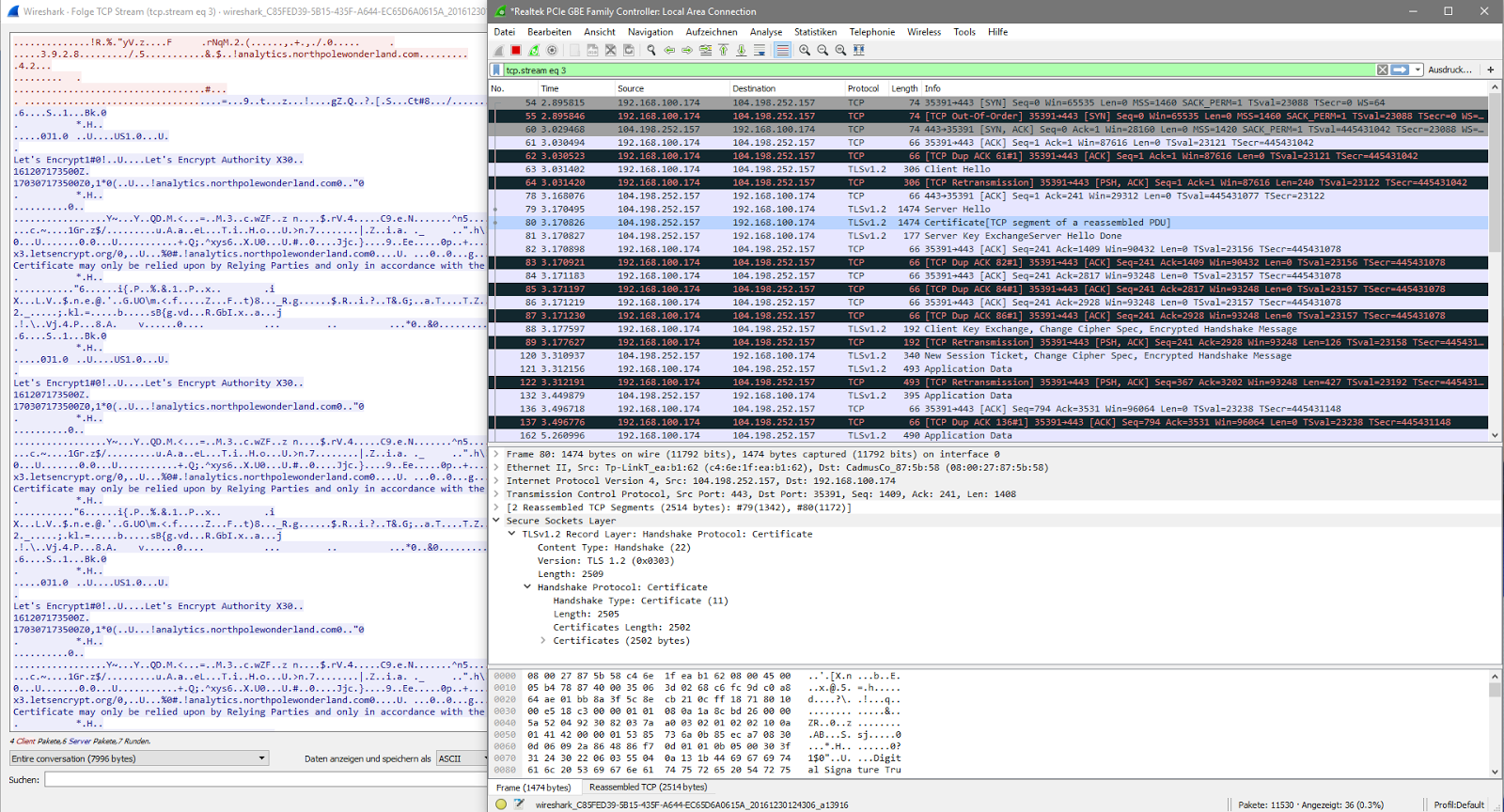The width and height of the screenshot is (1504, 812).
Task: Jump to first packet icon
Action: 723,51
